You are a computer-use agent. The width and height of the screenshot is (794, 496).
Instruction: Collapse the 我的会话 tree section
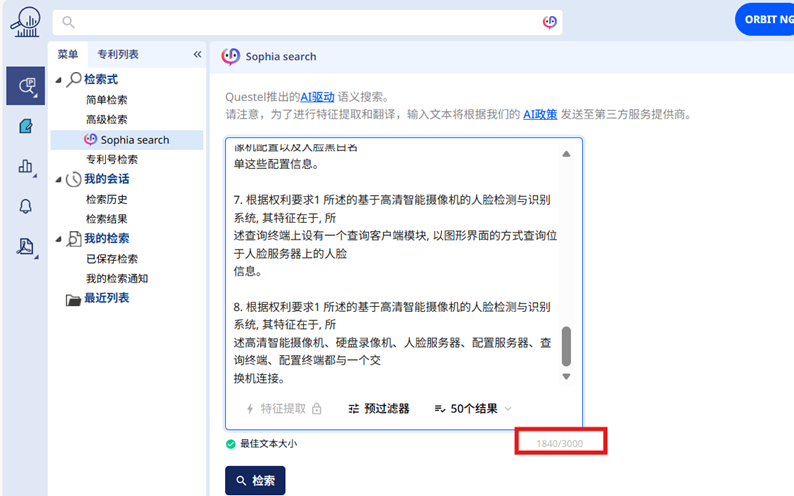59,179
